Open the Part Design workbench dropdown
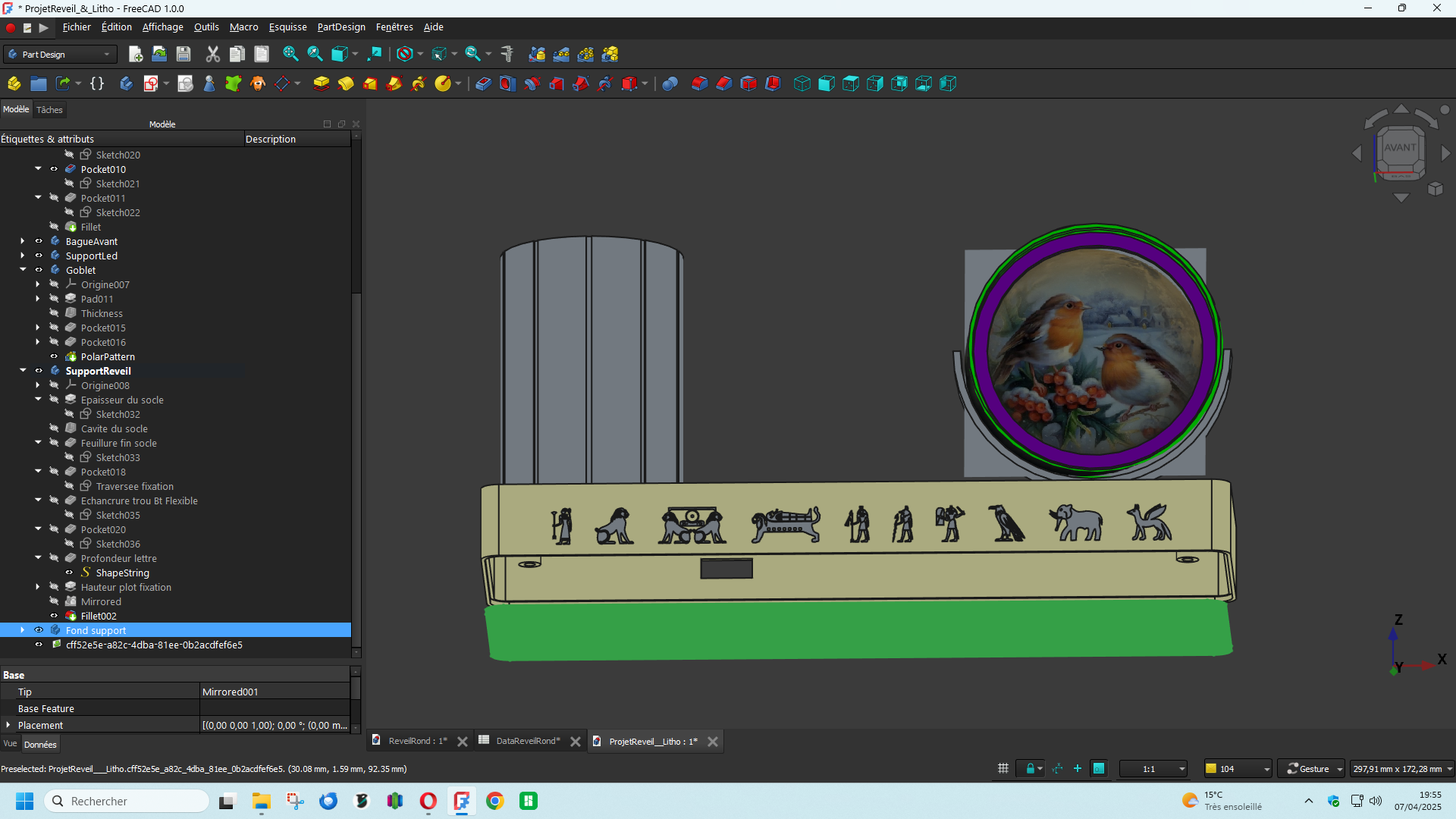The width and height of the screenshot is (1456, 819). [x=59, y=55]
